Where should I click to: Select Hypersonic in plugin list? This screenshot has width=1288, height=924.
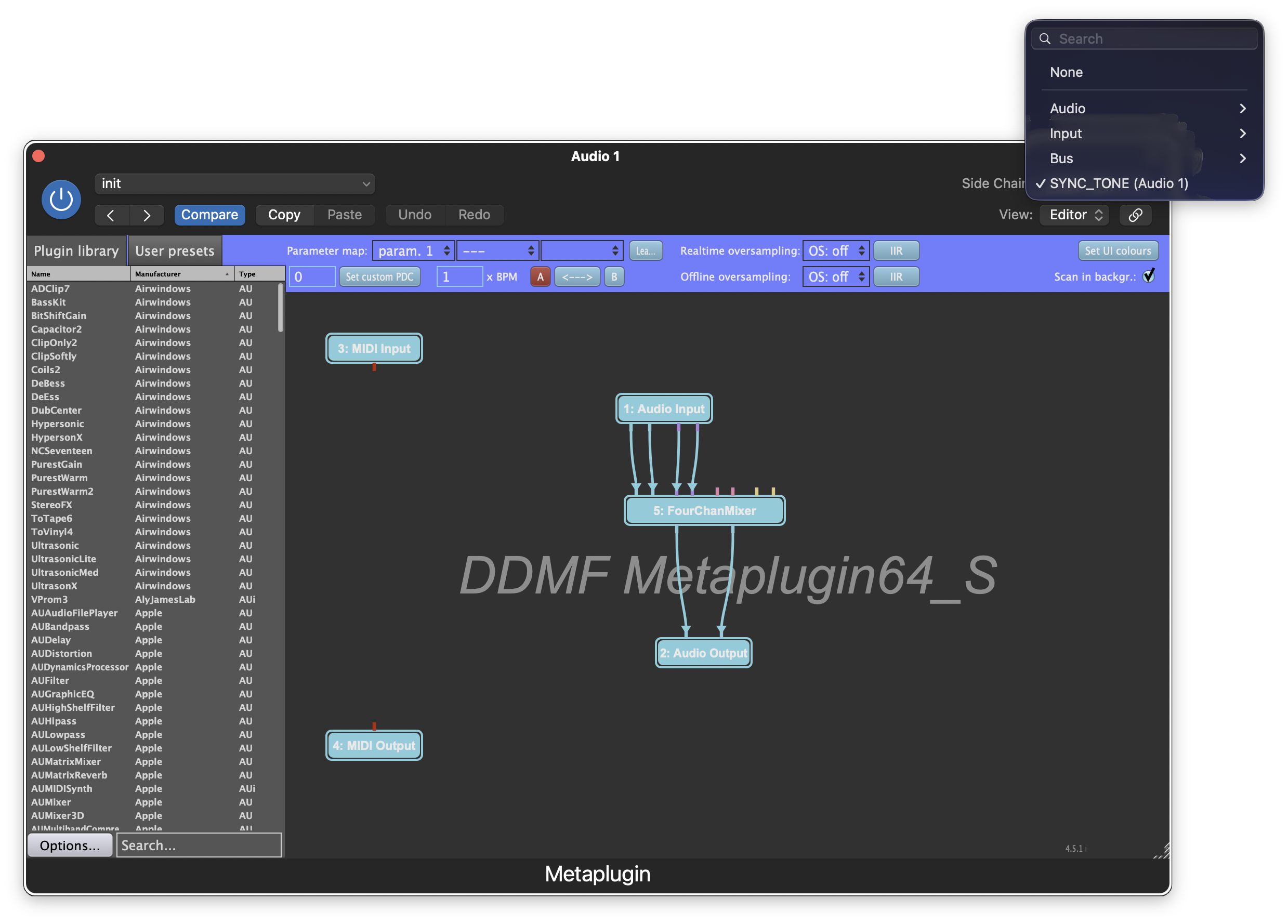[x=152, y=424]
